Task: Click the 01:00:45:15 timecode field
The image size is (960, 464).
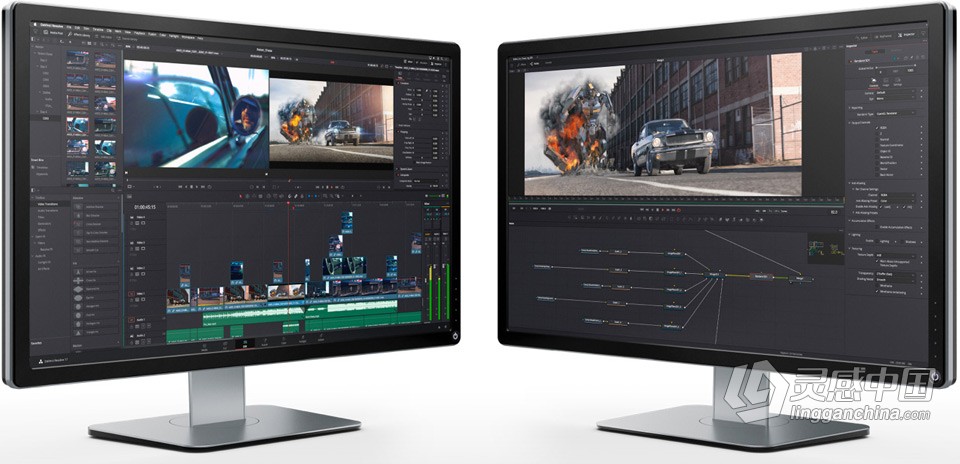Action: pyautogui.click(x=145, y=207)
